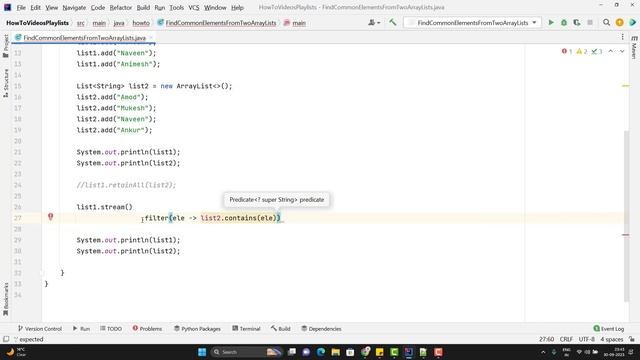Click the warnings count indicator
This screenshot has height=360, width=640.
pos(582,51)
